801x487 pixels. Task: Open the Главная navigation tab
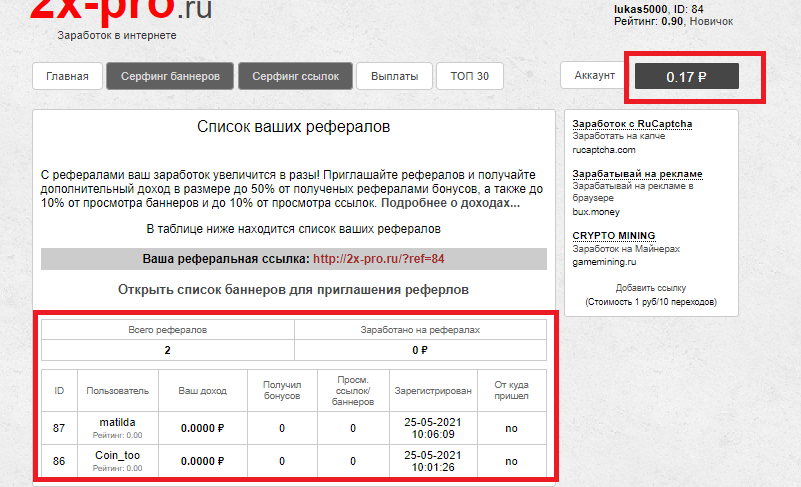click(67, 76)
